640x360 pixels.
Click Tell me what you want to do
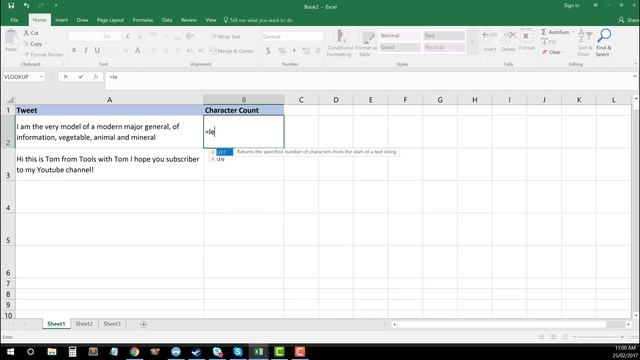258,20
